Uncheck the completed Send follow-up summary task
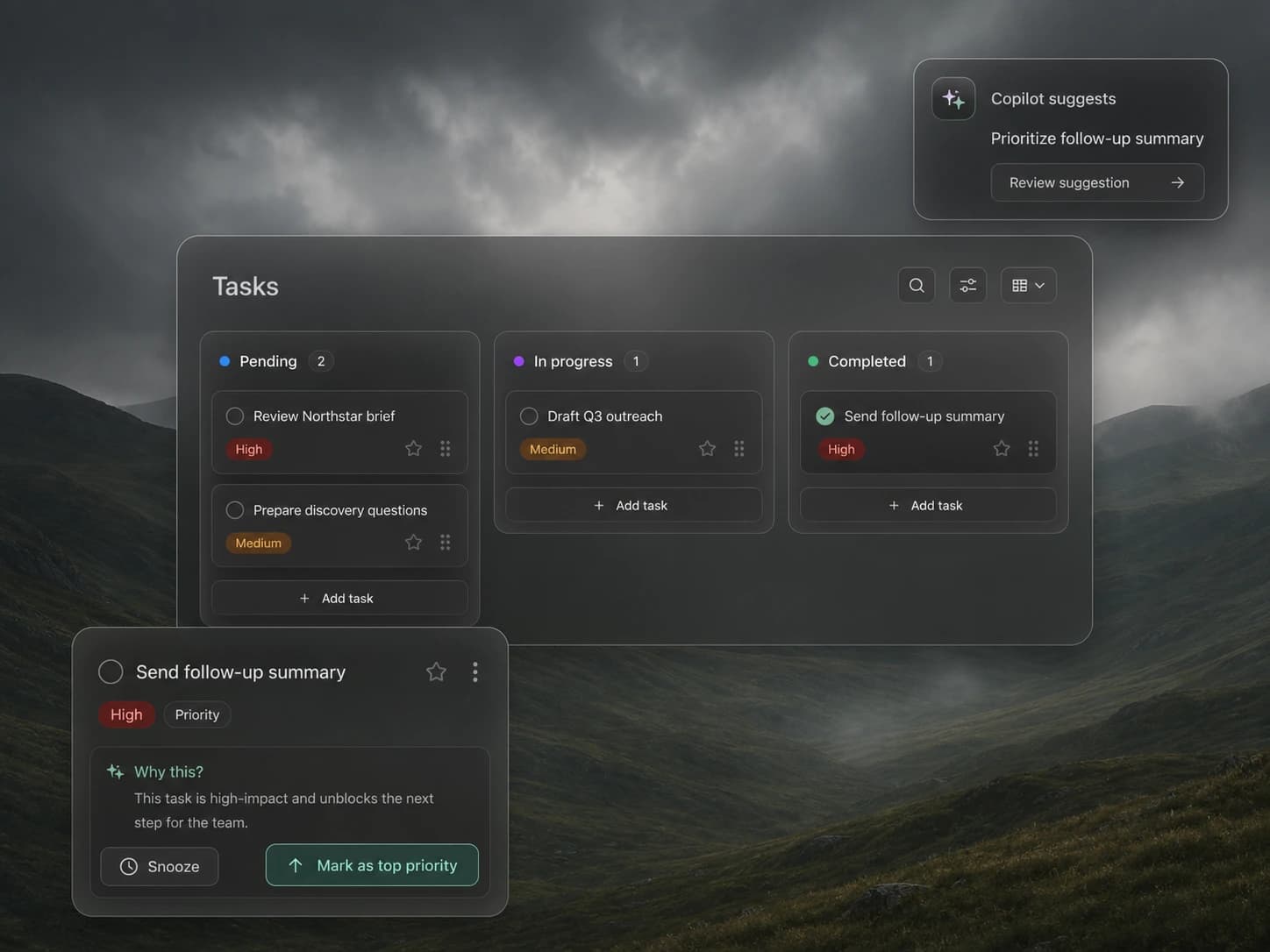 tap(825, 416)
